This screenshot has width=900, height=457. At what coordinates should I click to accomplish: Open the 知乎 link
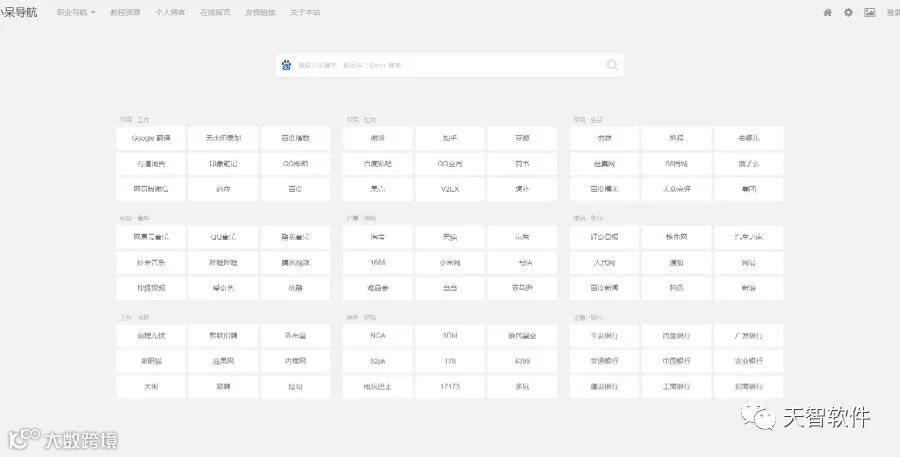coord(450,138)
